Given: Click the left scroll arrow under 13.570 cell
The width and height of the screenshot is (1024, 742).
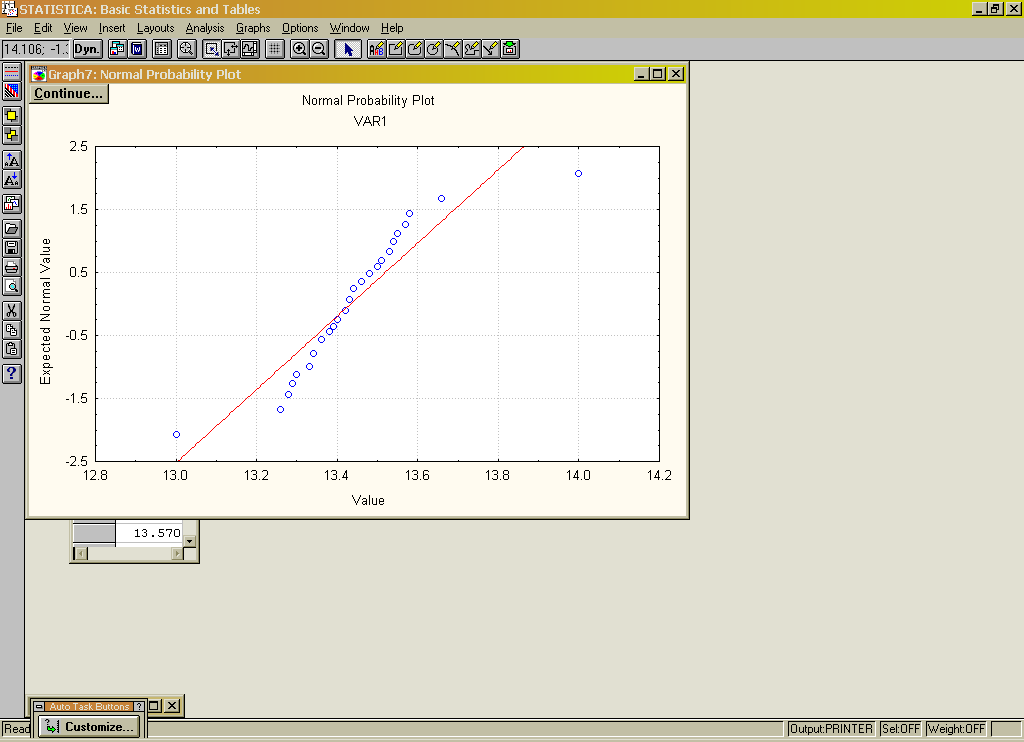Looking at the screenshot, I should click(x=80, y=554).
